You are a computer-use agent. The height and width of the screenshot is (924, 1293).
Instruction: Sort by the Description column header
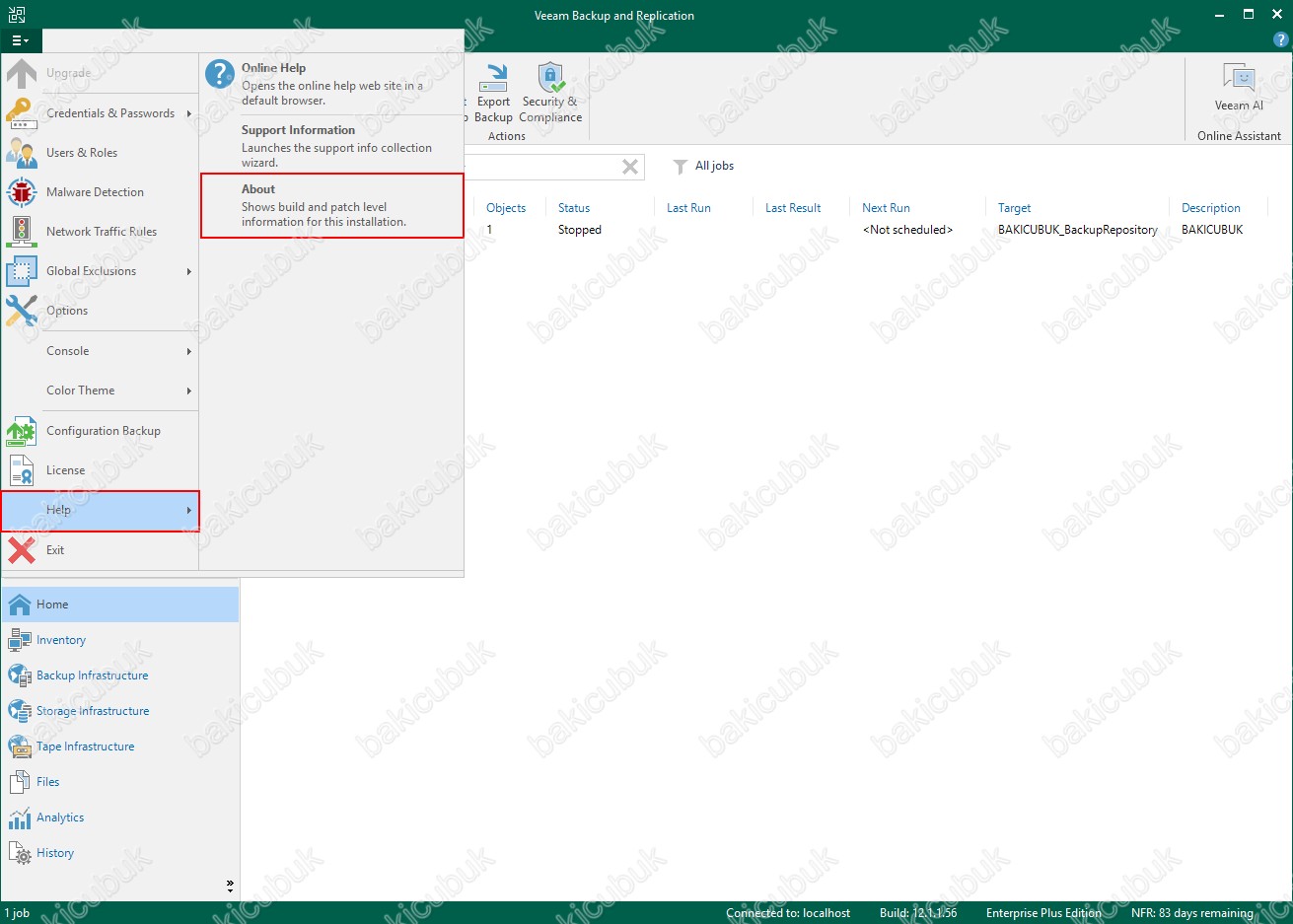1211,208
